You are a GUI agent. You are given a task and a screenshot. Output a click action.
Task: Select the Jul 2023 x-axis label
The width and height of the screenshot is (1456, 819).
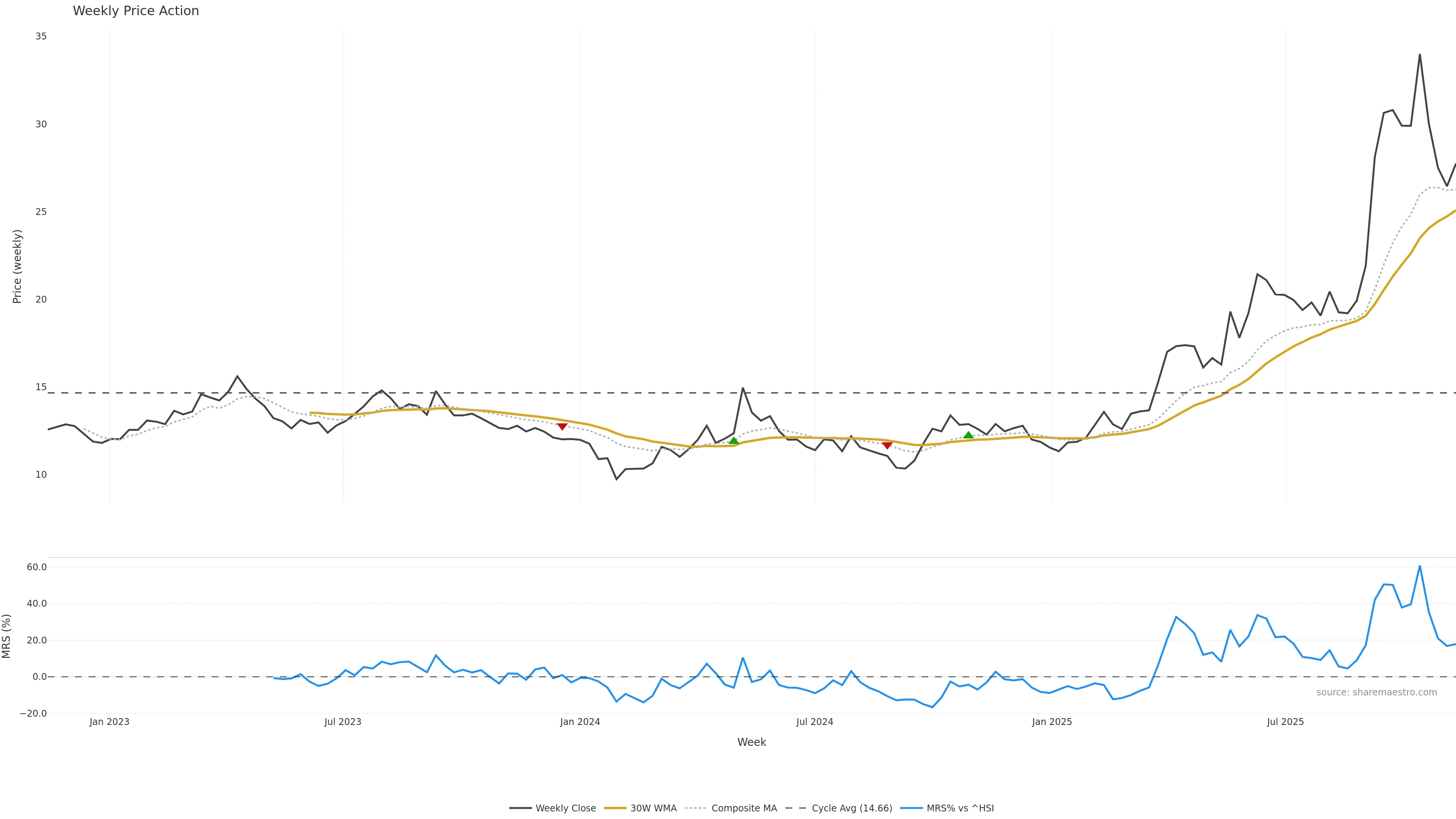pyautogui.click(x=342, y=722)
